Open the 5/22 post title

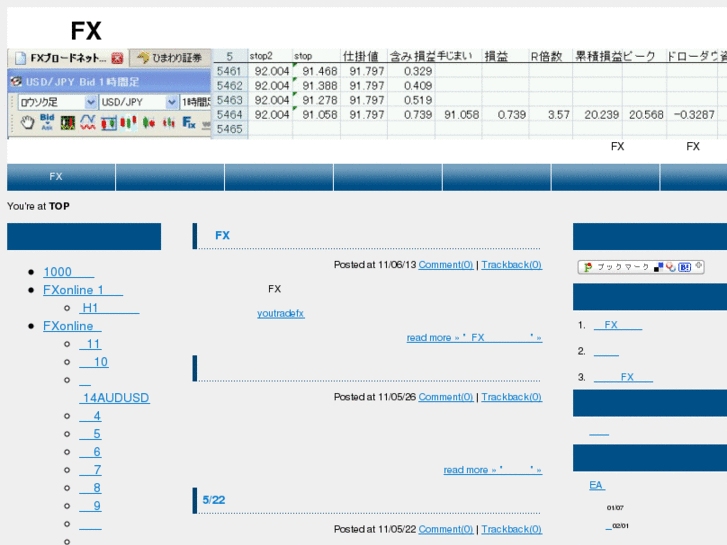[x=214, y=500]
